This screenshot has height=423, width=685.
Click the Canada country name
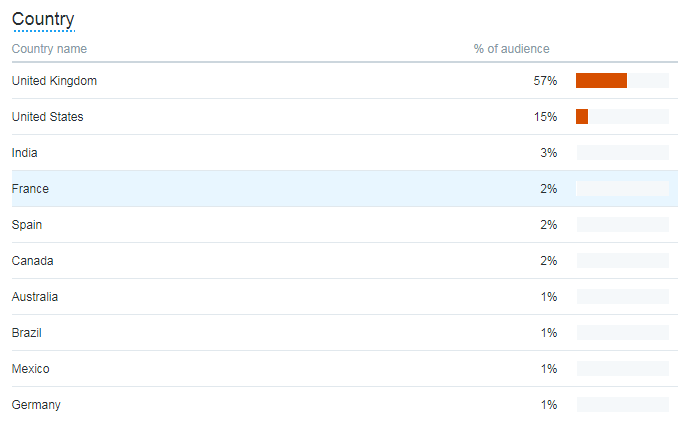(33, 261)
